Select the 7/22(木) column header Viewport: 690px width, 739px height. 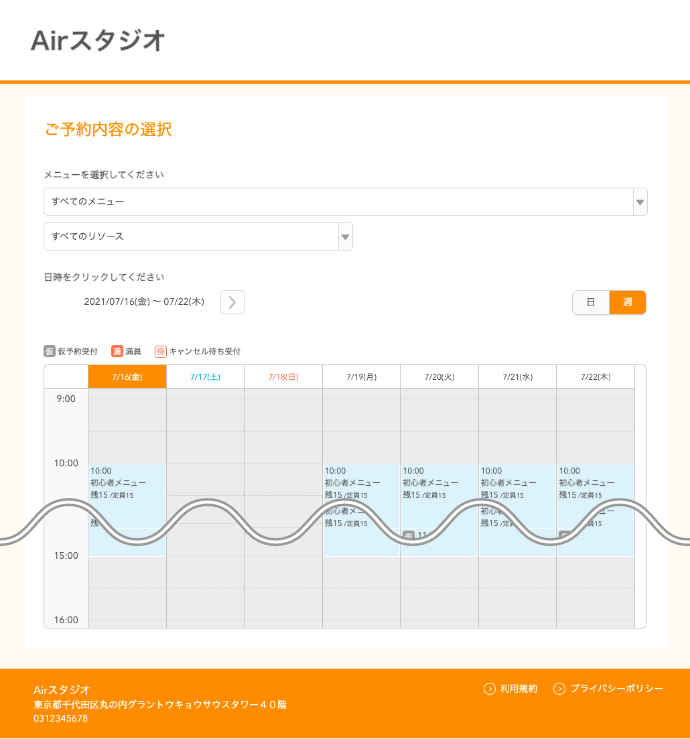596,377
